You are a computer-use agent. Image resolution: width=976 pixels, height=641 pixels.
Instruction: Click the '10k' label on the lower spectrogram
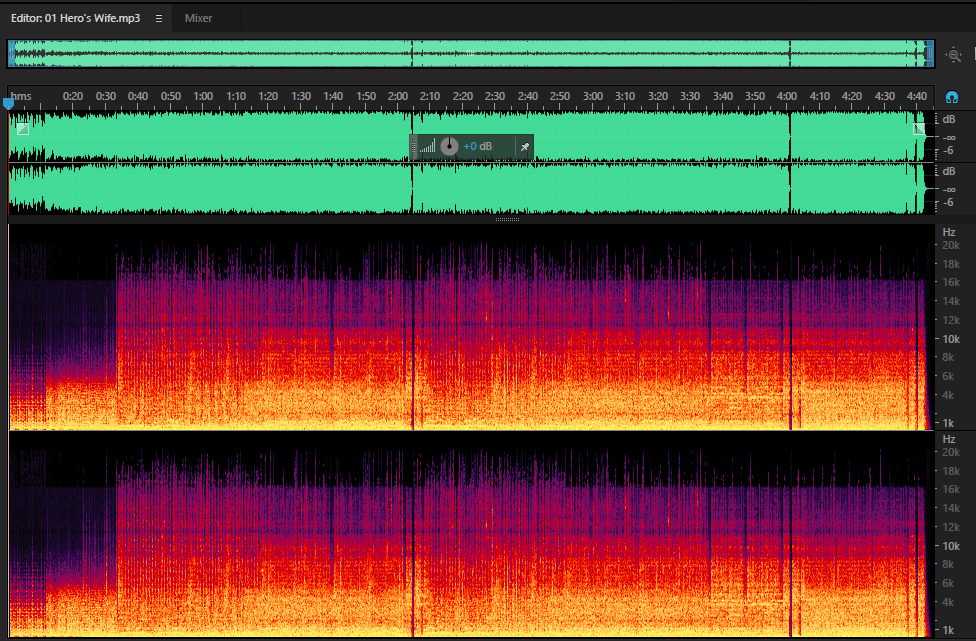pos(951,546)
